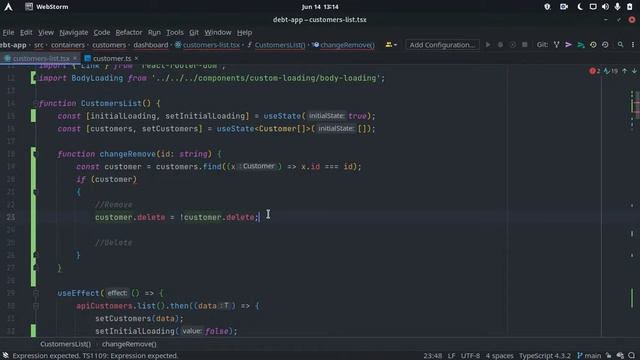Open the Run menu
640x360 pixels.
point(154,32)
